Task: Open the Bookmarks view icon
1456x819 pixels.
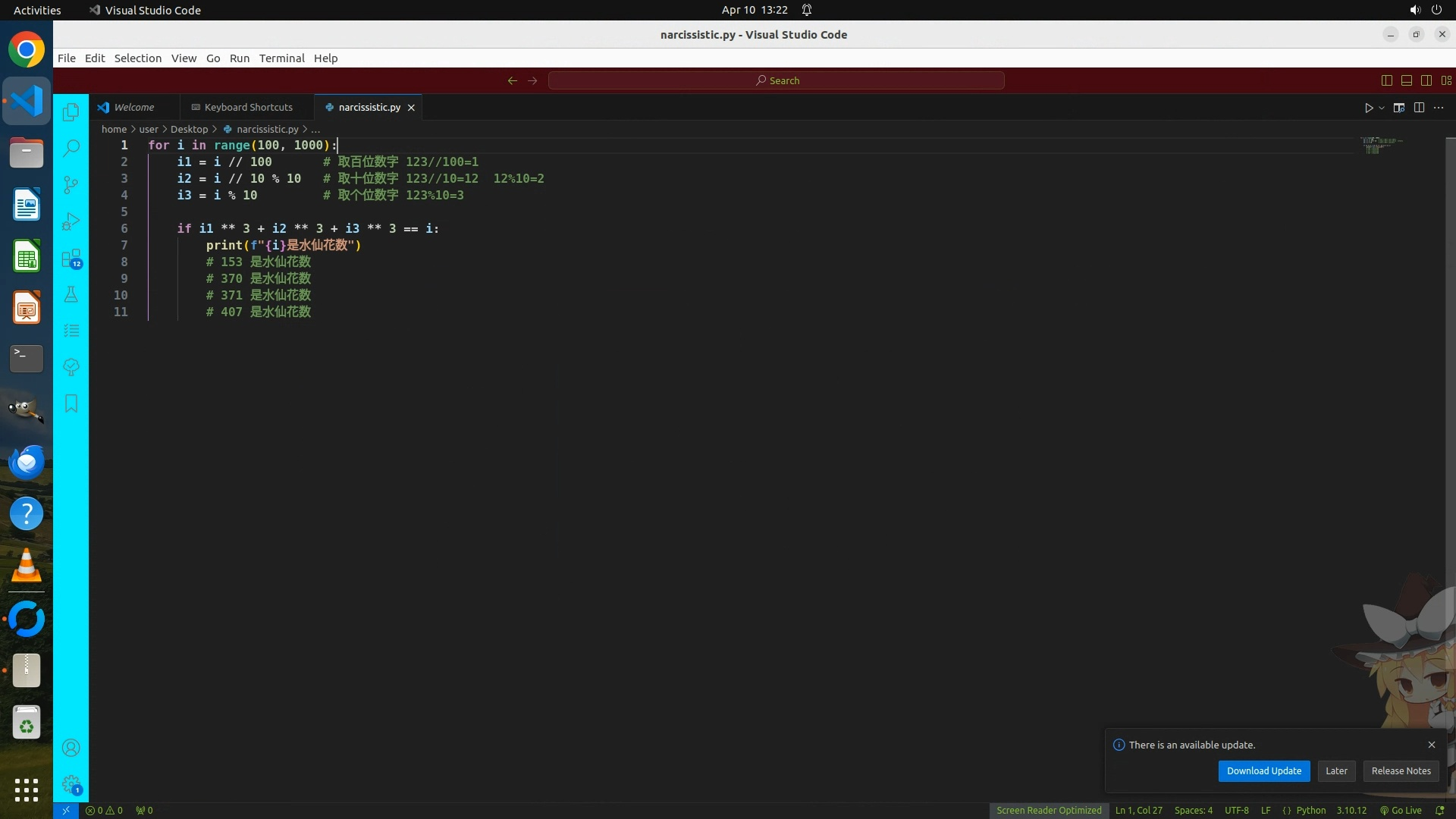Action: click(71, 403)
